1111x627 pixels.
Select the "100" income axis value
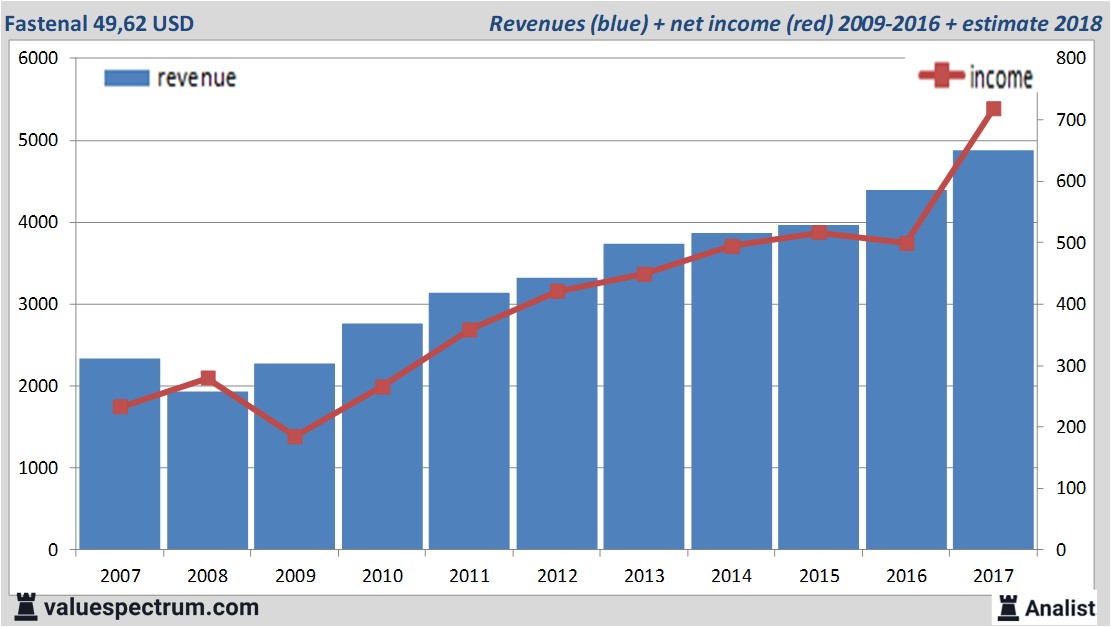(1071, 488)
